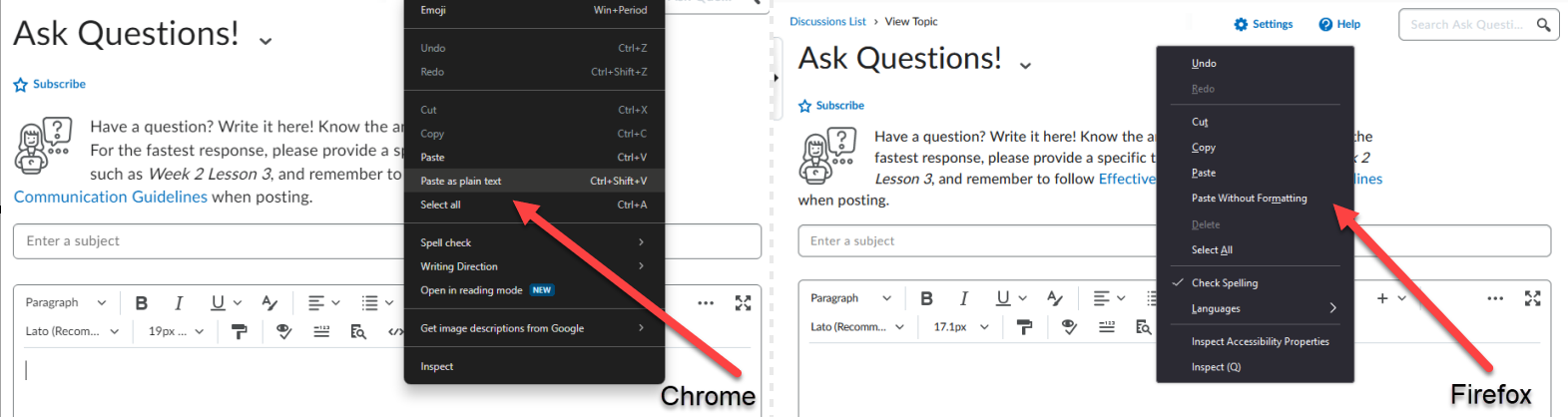This screenshot has width=1568, height=417.
Task: Open Lato font dropdown in Chrome editor
Action: pyautogui.click(x=72, y=331)
